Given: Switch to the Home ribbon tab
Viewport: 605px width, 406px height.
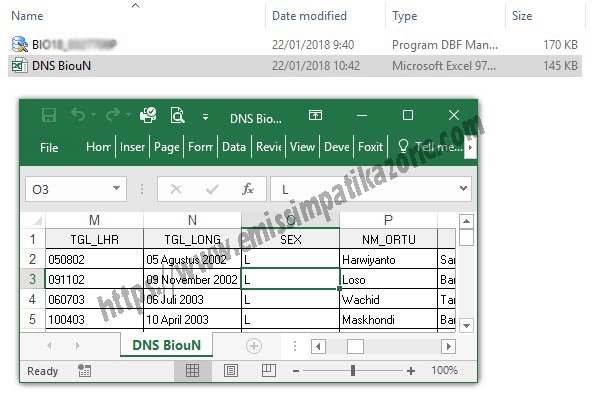Looking at the screenshot, I should pyautogui.click(x=98, y=147).
